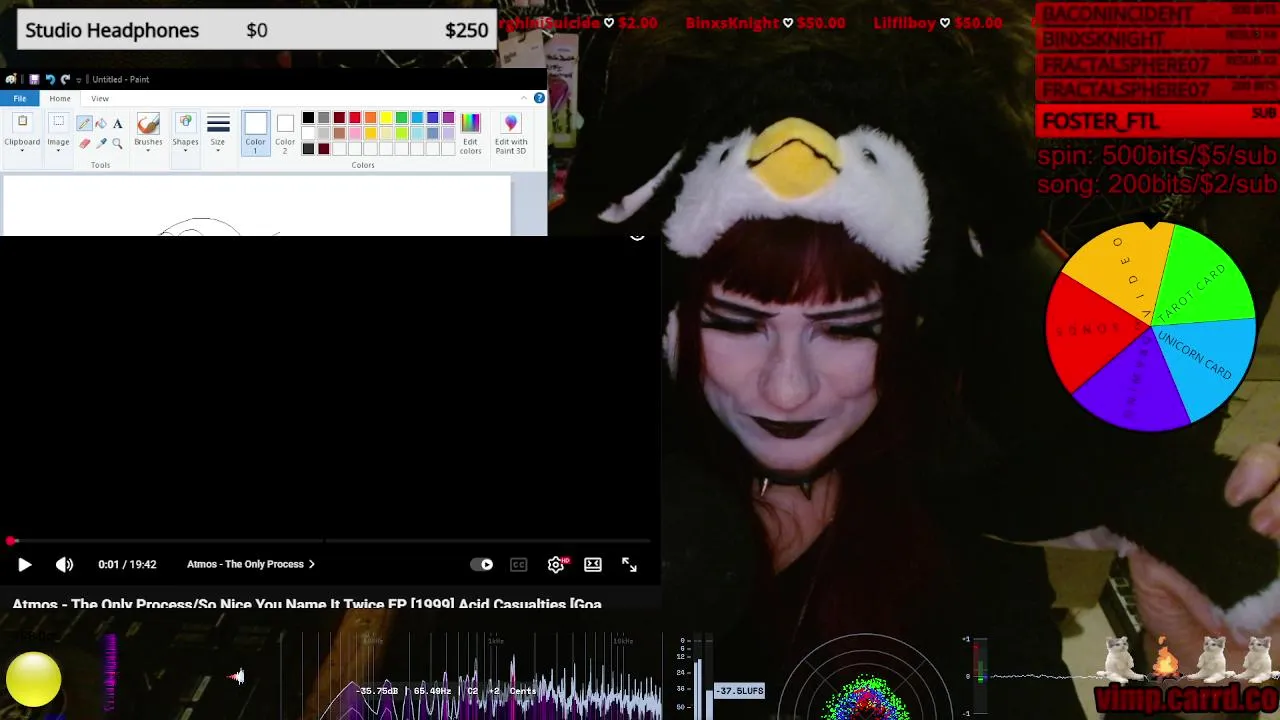Image resolution: width=1280 pixels, height=720 pixels.
Task: Pick the yellow color swatch
Action: click(386, 118)
